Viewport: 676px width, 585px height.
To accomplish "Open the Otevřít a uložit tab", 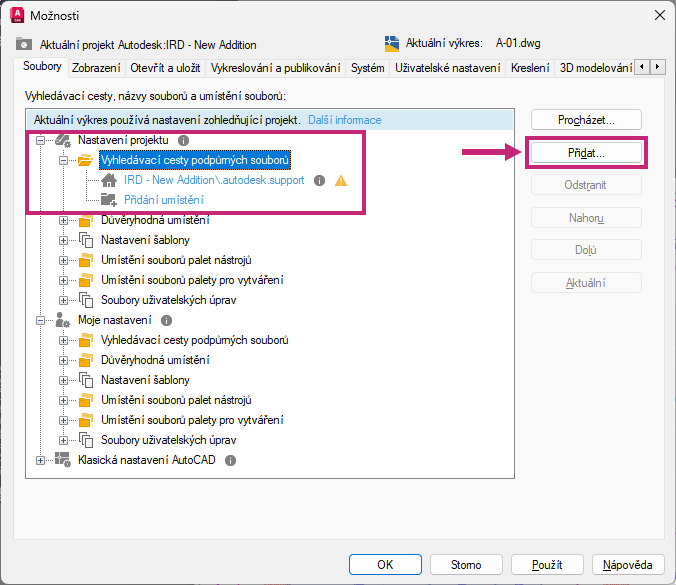I will [x=165, y=68].
